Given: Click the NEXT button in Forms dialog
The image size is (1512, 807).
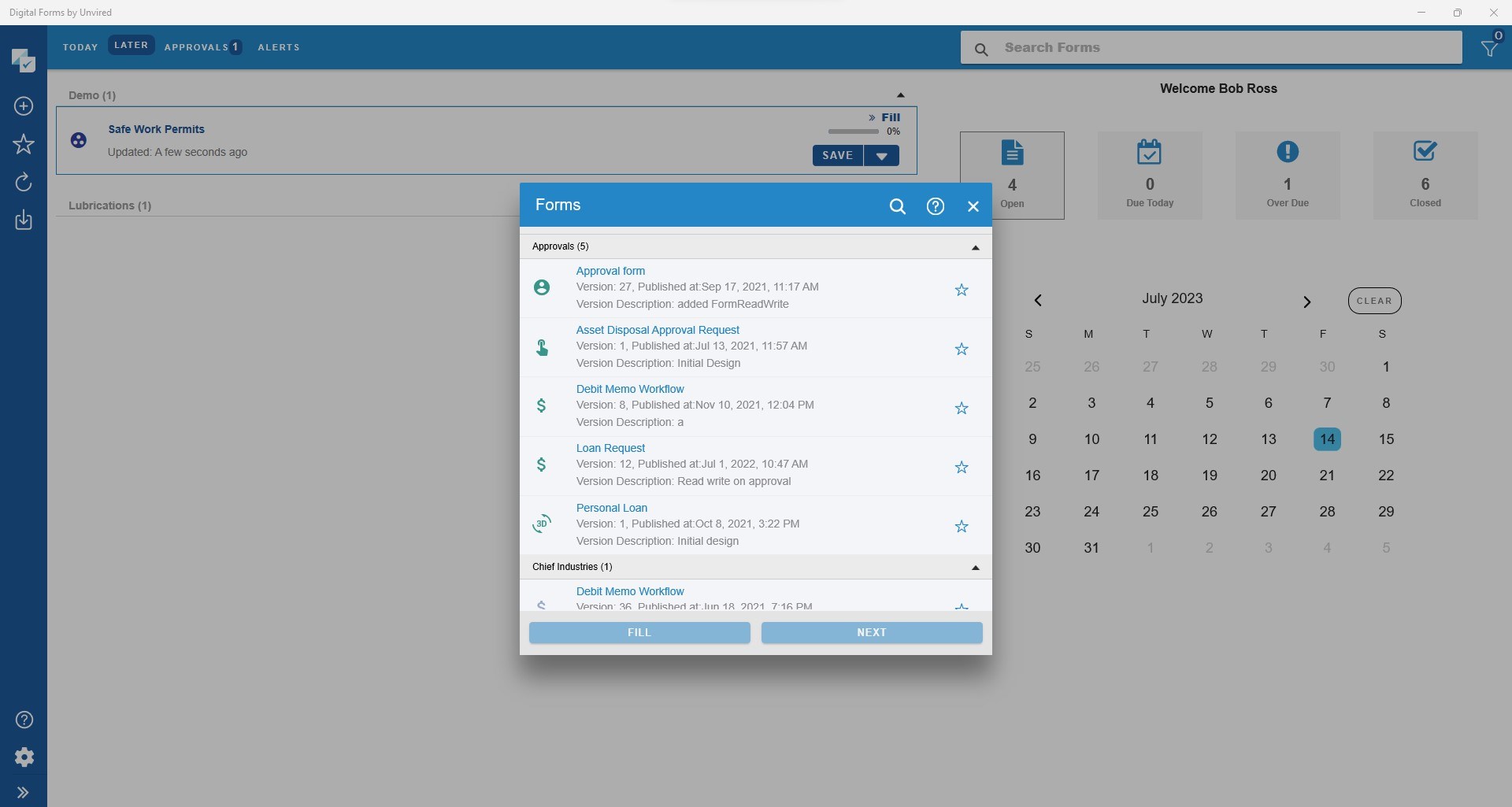Looking at the screenshot, I should [872, 633].
